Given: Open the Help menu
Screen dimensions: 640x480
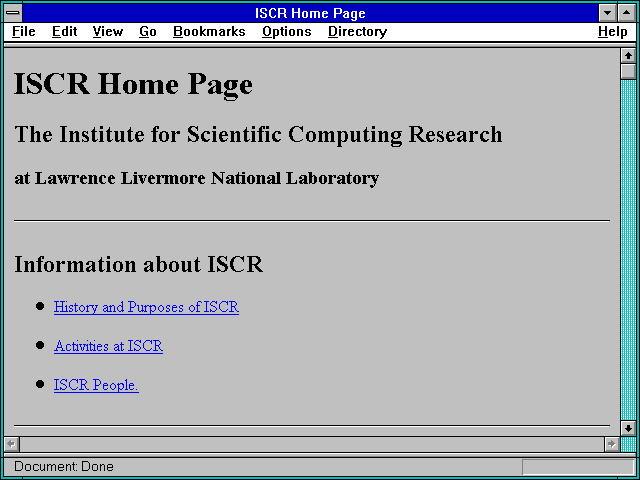Looking at the screenshot, I should click(x=613, y=32).
